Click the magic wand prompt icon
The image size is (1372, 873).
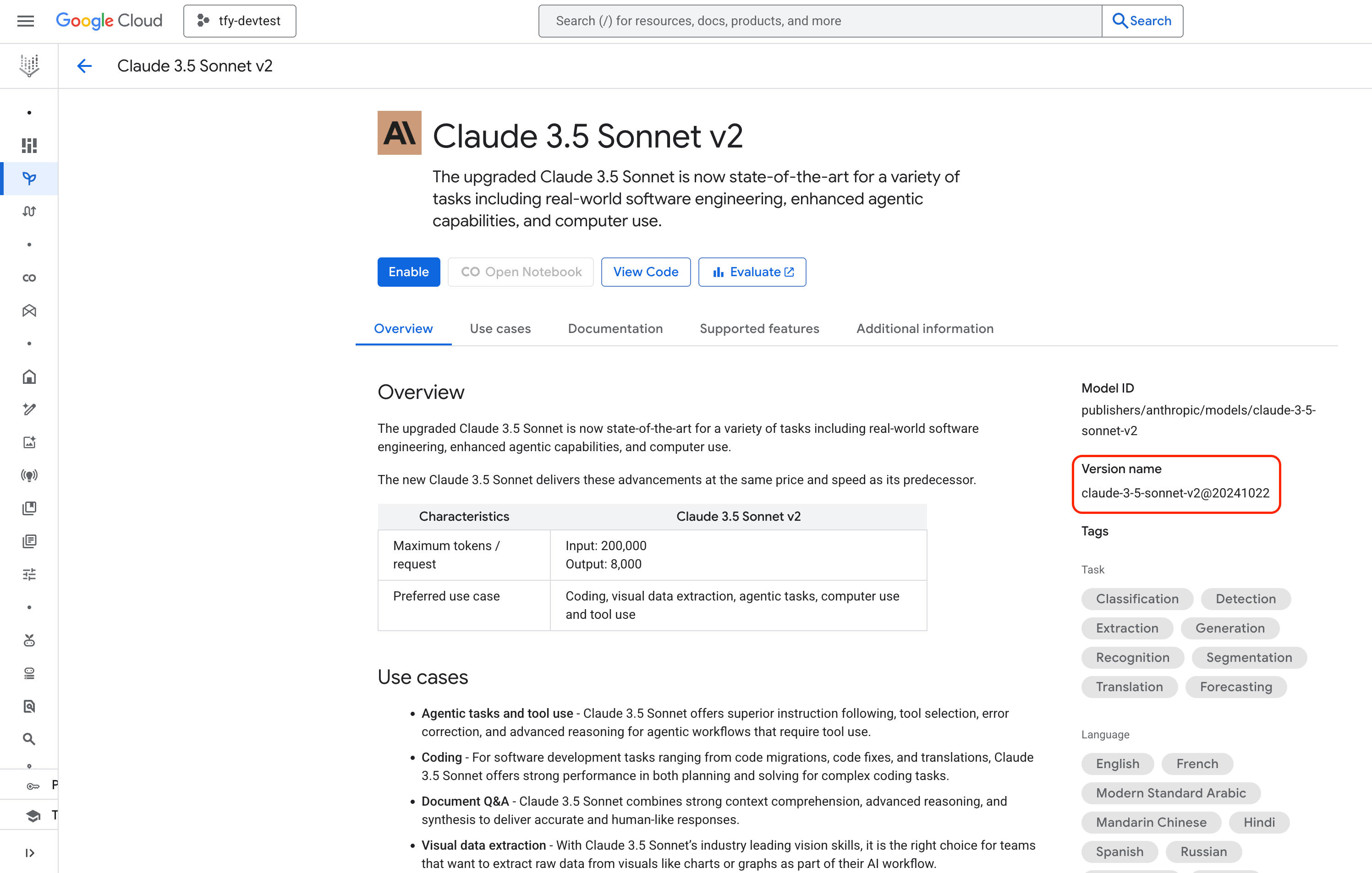tap(29, 409)
